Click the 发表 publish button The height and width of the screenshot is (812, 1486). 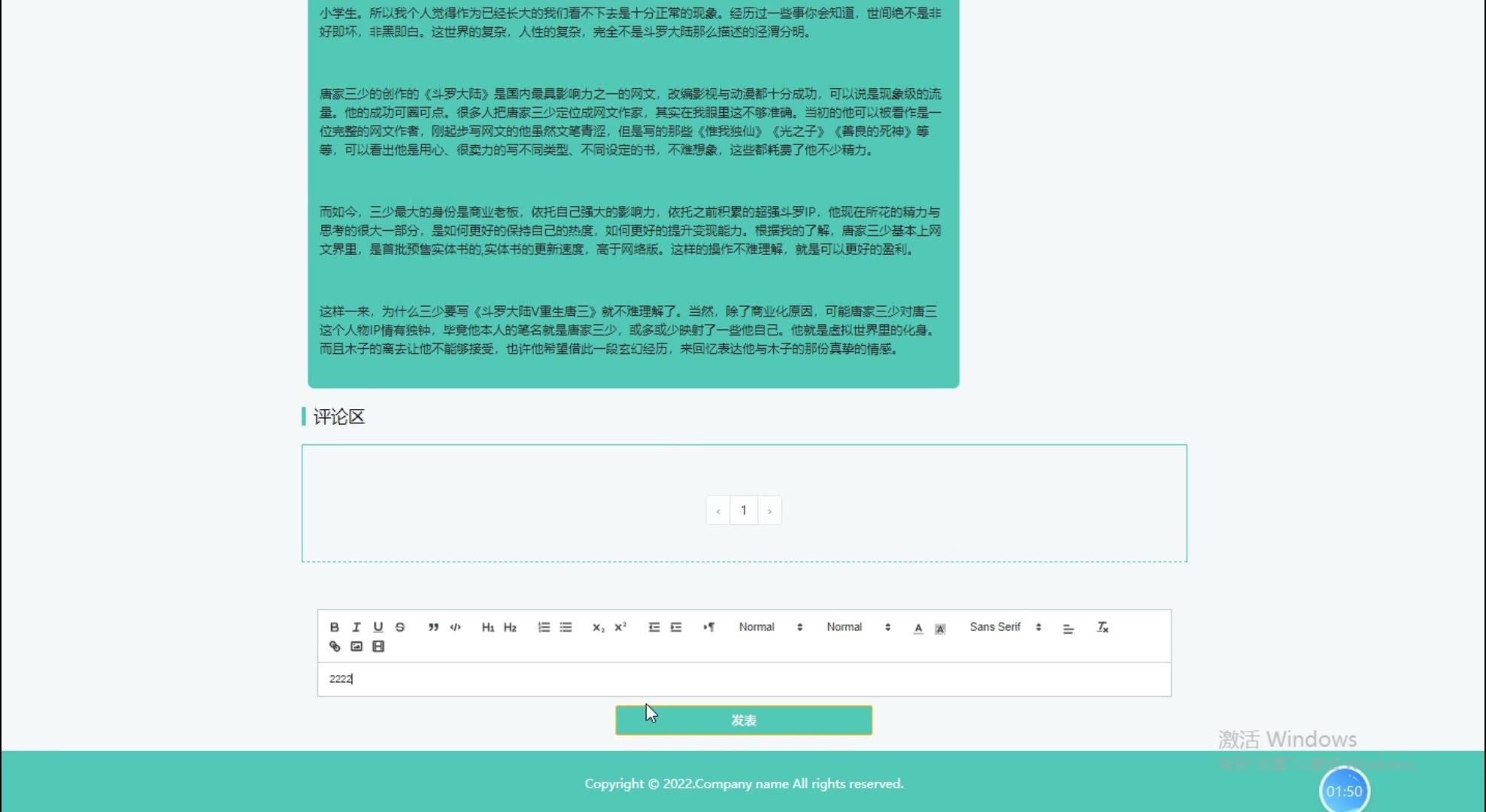pyautogui.click(x=743, y=720)
